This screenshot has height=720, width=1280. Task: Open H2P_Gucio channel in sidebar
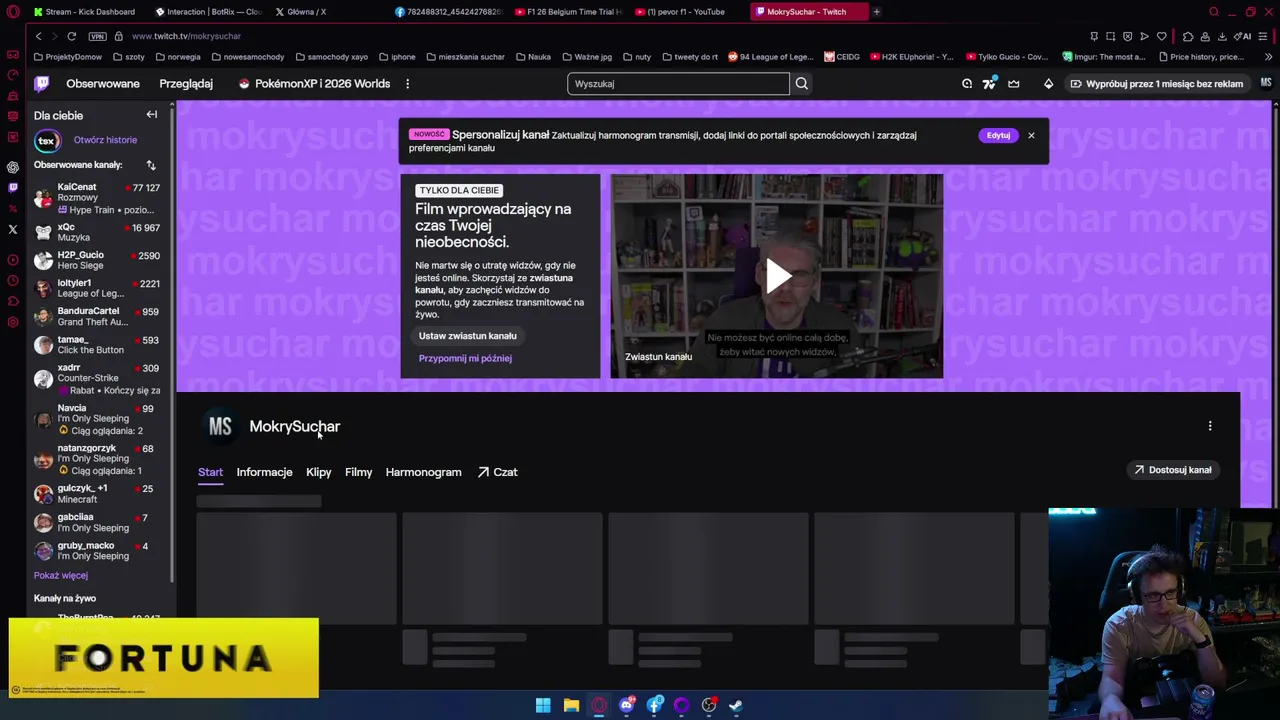coord(98,260)
